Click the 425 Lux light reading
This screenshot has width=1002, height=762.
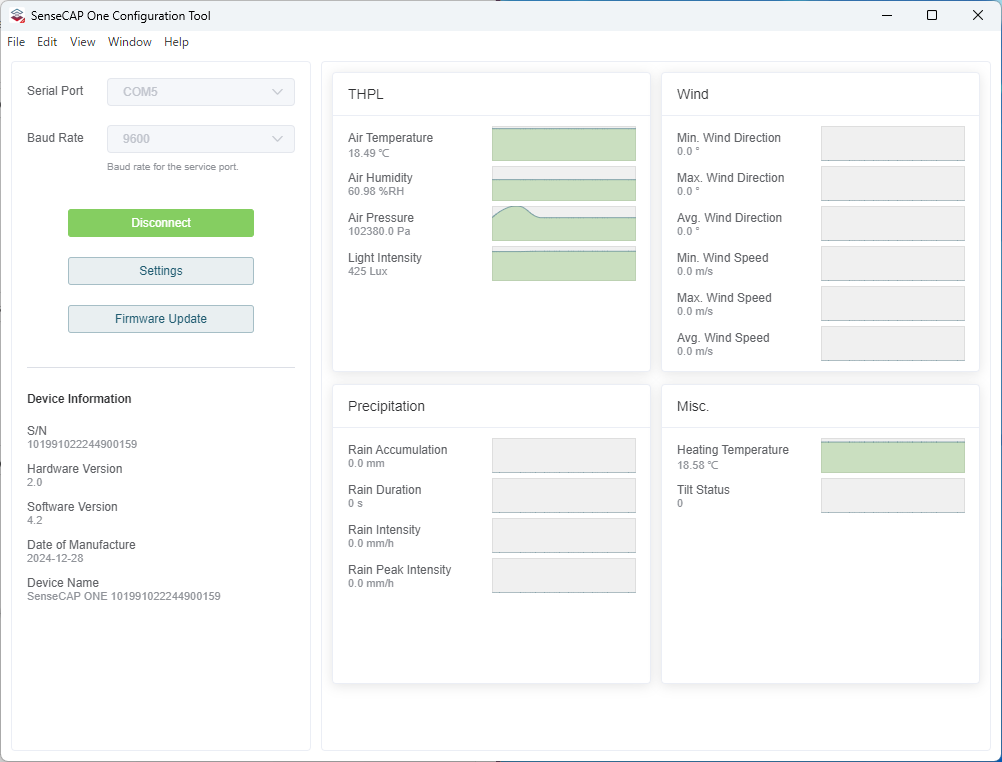click(367, 271)
